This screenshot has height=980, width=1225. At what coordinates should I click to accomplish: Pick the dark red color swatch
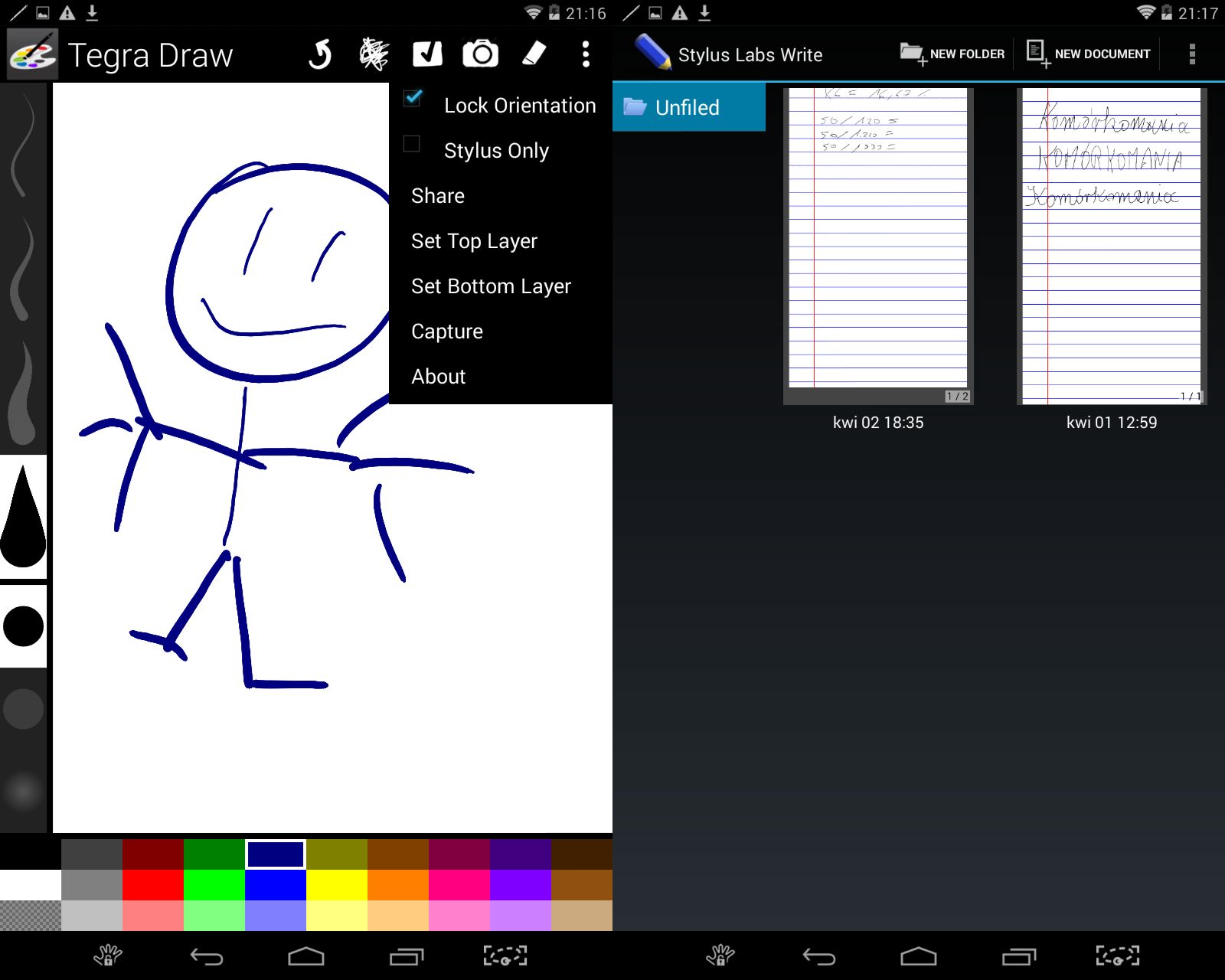coord(153,854)
